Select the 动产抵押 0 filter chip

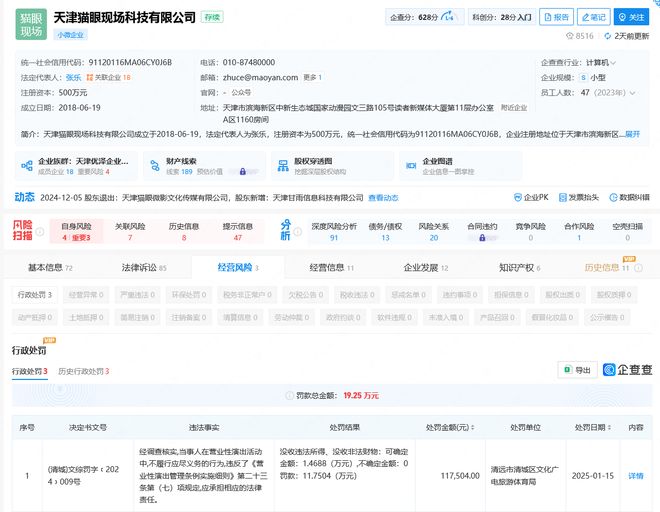coord(35,317)
